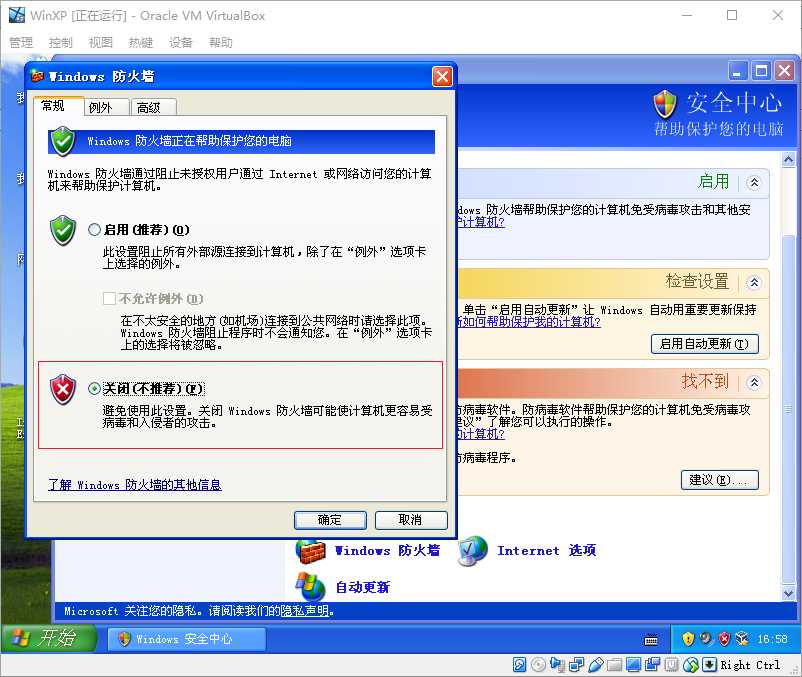This screenshot has width=802, height=677.
Task: Click the hard disk activity icon in VirtualBox status bar
Action: click(x=519, y=665)
